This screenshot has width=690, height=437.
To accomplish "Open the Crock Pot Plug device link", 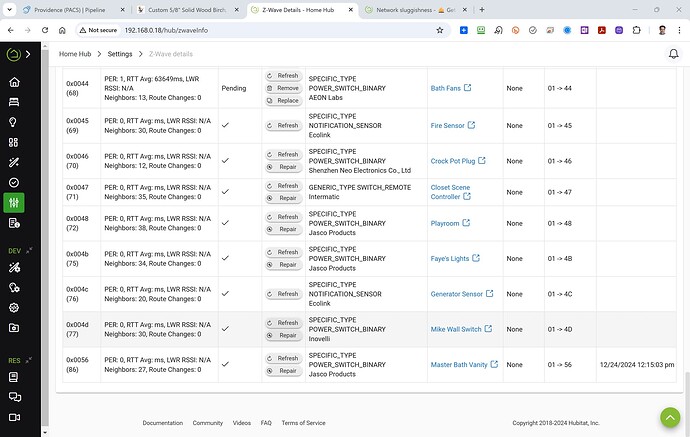I will pos(458,161).
